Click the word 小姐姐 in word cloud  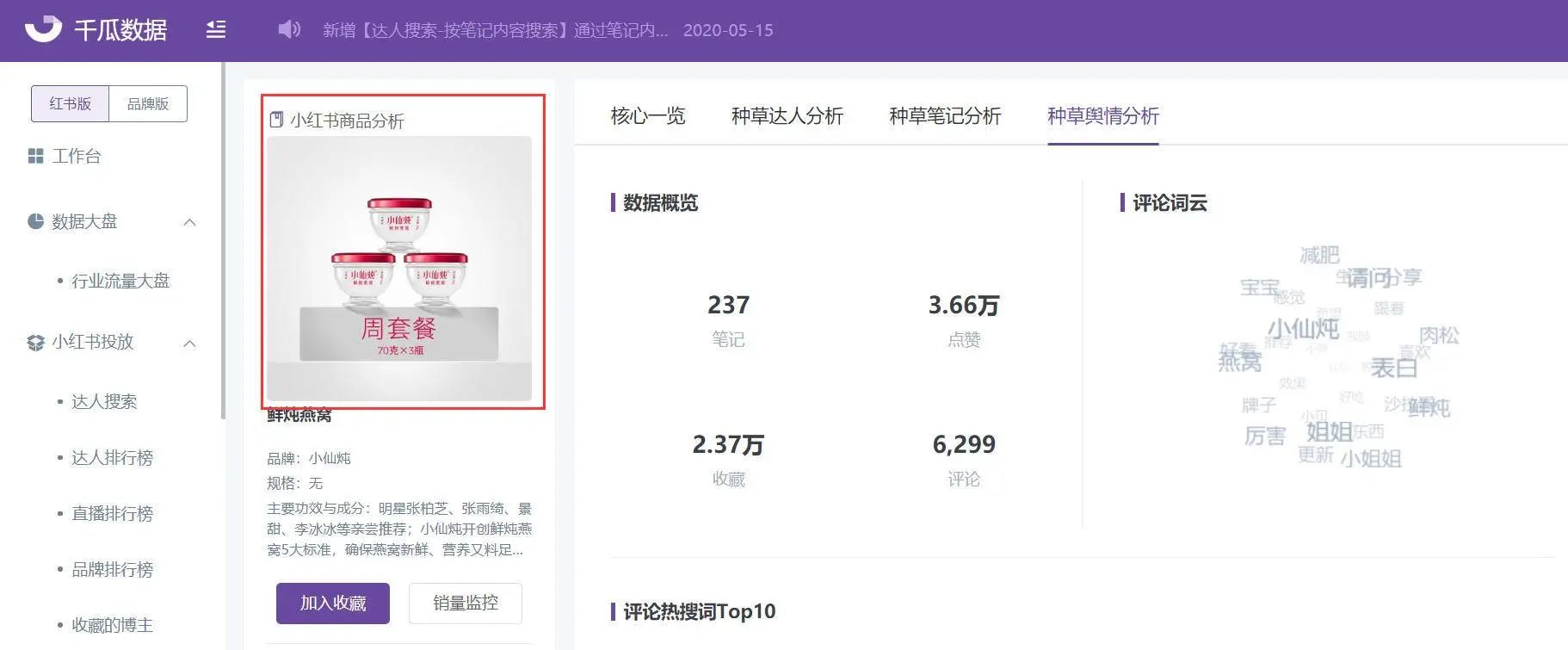point(1371,459)
